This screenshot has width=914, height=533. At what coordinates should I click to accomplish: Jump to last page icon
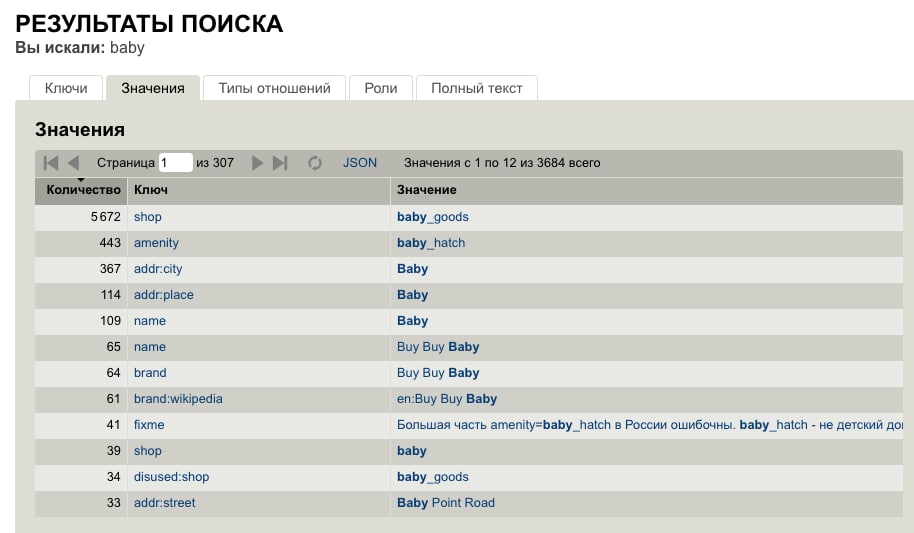pyautogui.click(x=280, y=163)
